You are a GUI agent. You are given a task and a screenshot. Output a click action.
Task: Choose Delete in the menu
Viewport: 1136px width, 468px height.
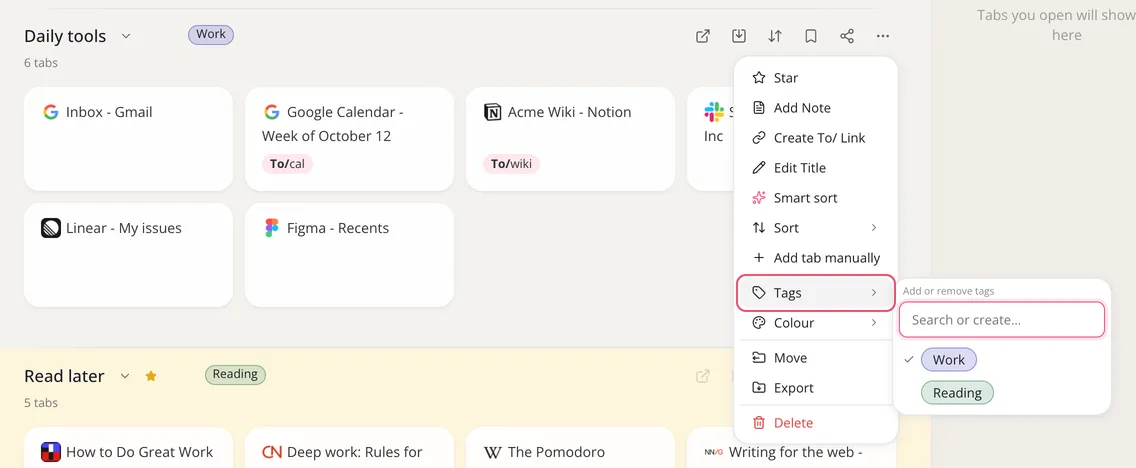point(816,423)
